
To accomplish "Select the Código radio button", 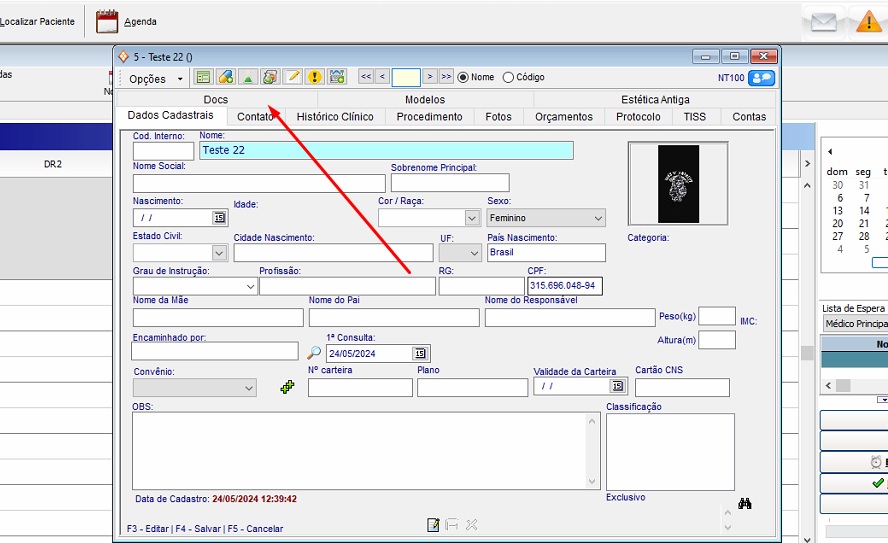I will tap(508, 77).
